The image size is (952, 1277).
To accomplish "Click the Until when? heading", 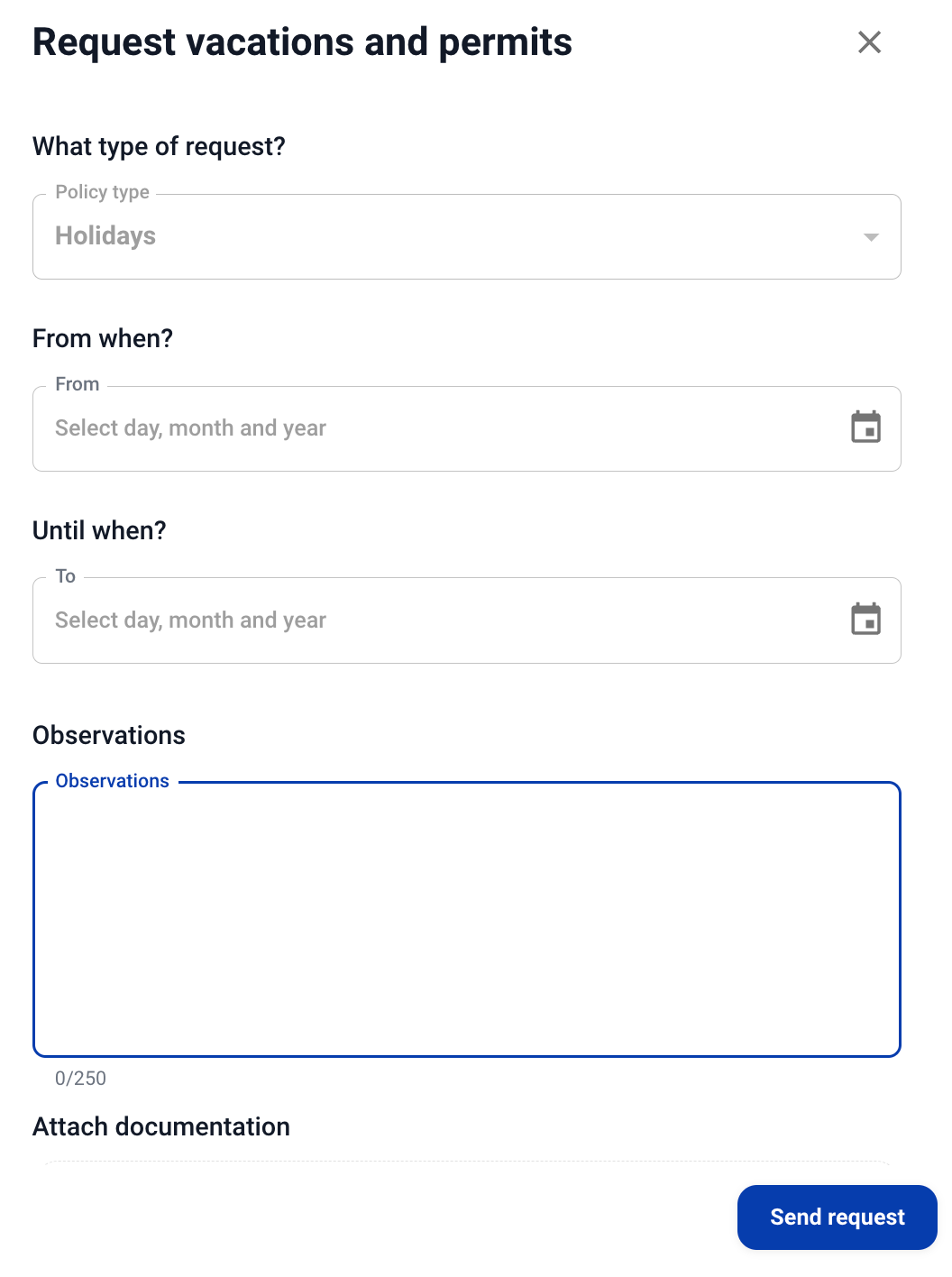I will 99,530.
